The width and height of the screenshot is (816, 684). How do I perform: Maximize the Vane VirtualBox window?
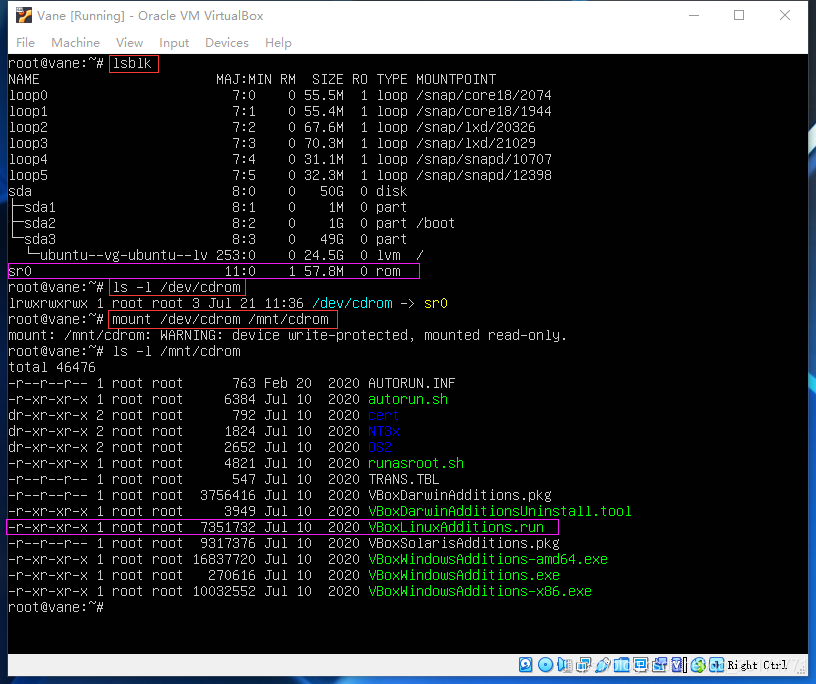pyautogui.click(x=739, y=15)
